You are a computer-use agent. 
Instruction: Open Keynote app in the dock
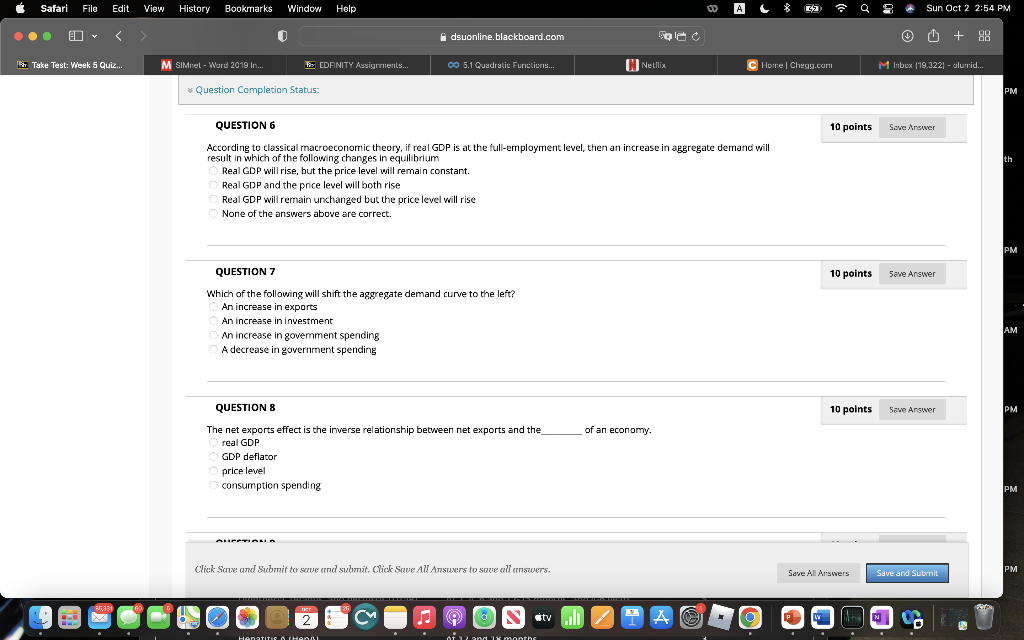click(x=632, y=616)
